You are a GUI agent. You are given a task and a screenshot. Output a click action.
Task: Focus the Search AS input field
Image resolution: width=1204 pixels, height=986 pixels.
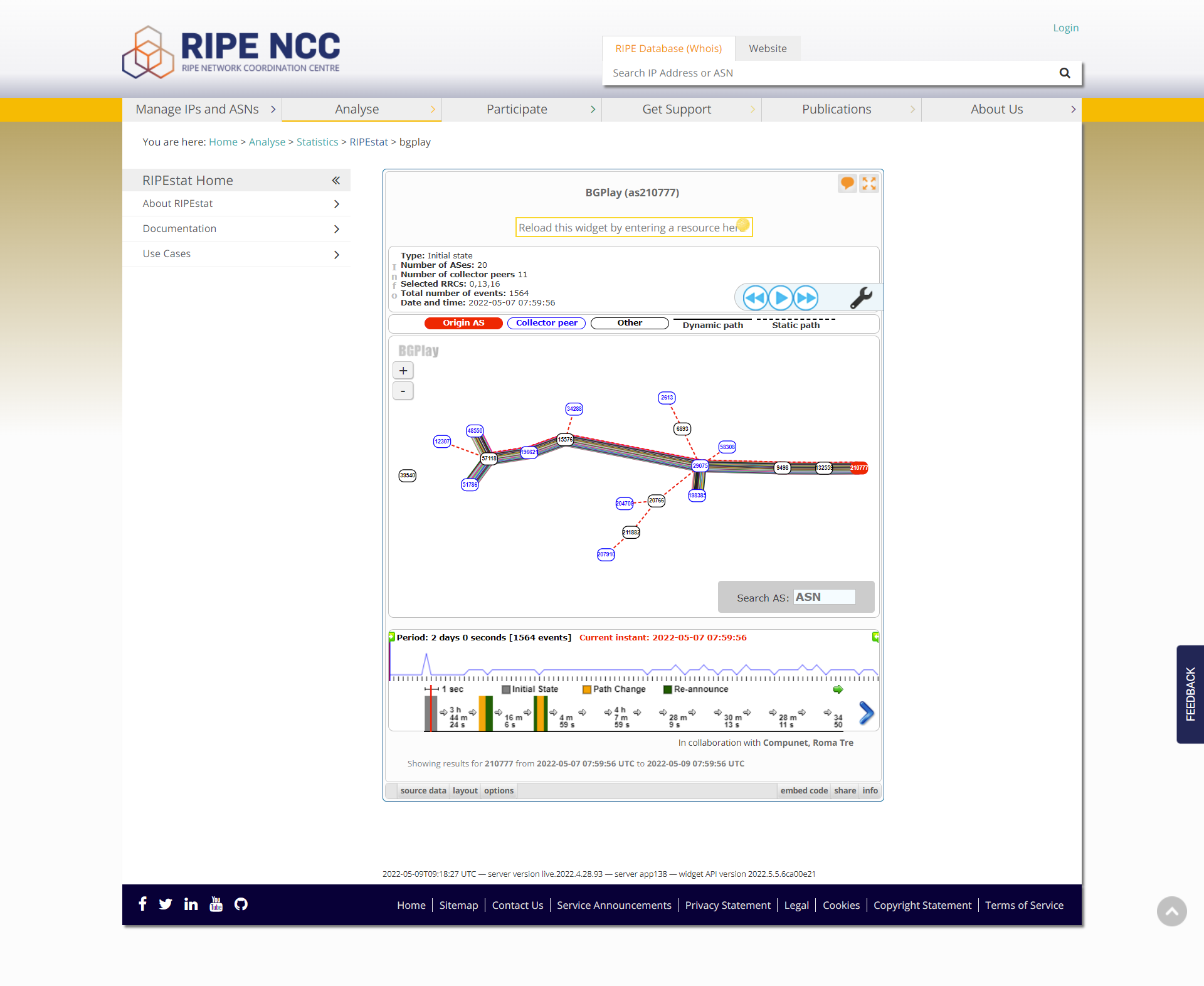coord(824,597)
